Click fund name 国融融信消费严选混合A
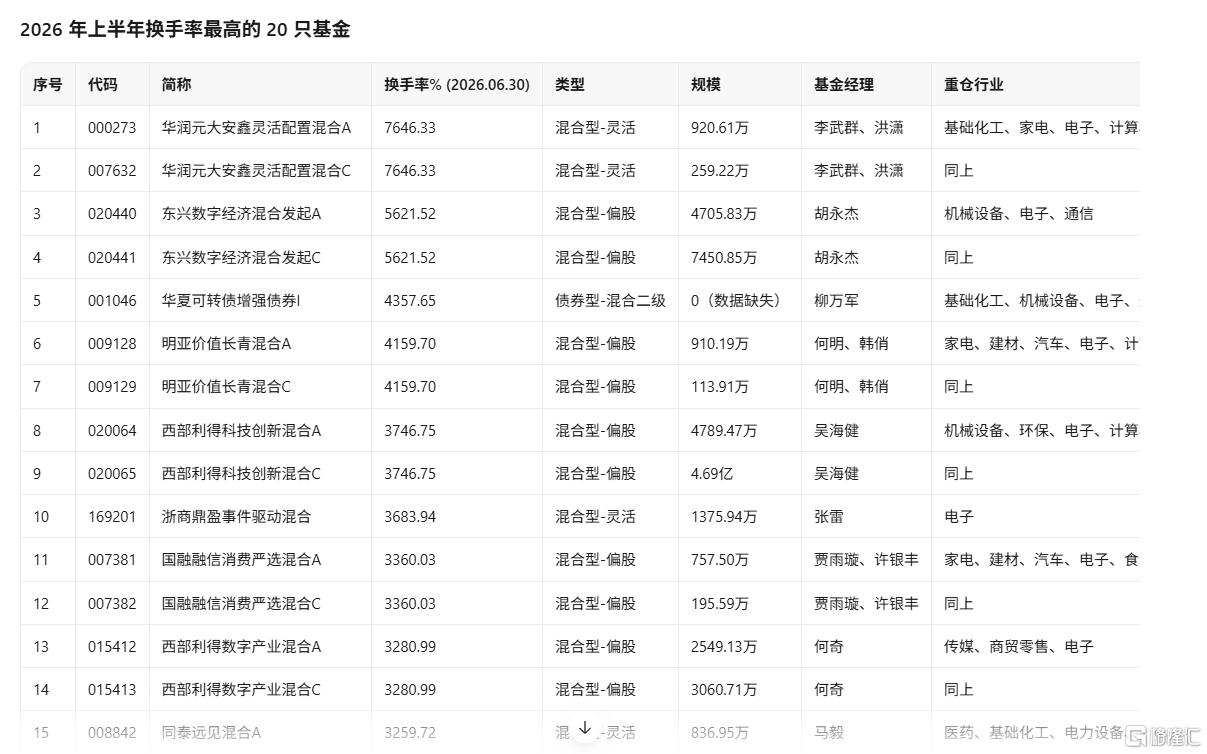Image resolution: width=1207 pixels, height=754 pixels. tap(241, 560)
